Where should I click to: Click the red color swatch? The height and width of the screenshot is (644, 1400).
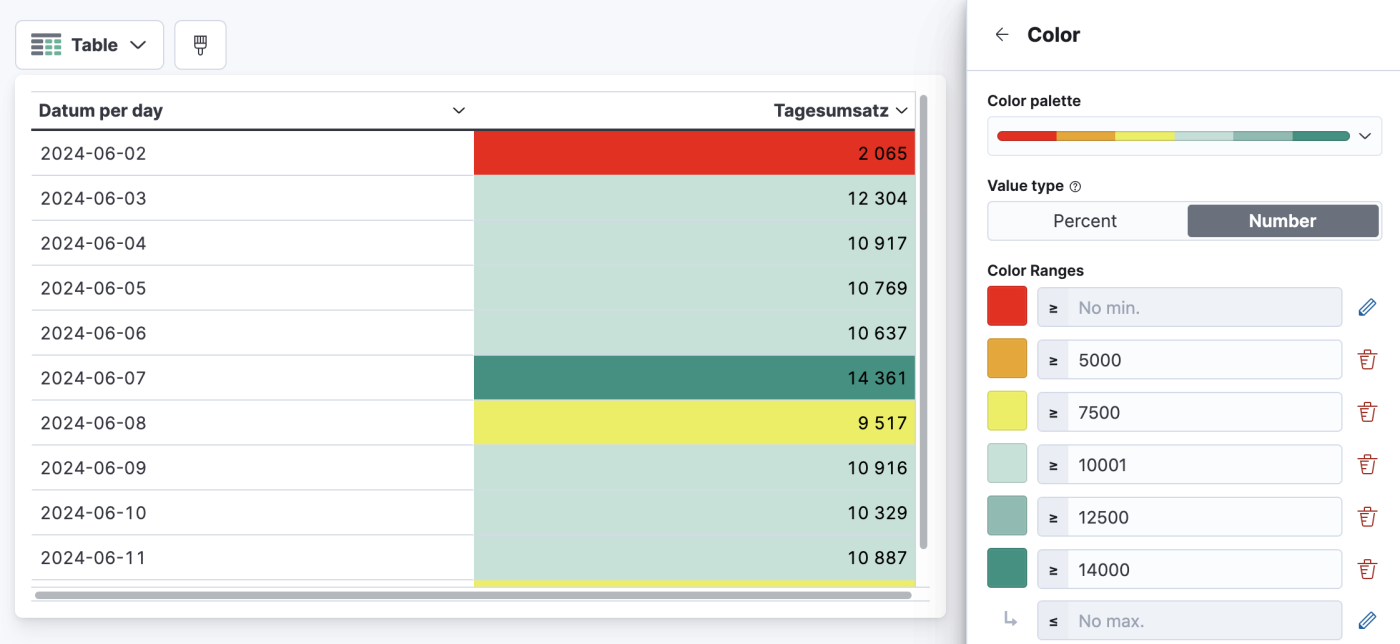coord(1006,306)
